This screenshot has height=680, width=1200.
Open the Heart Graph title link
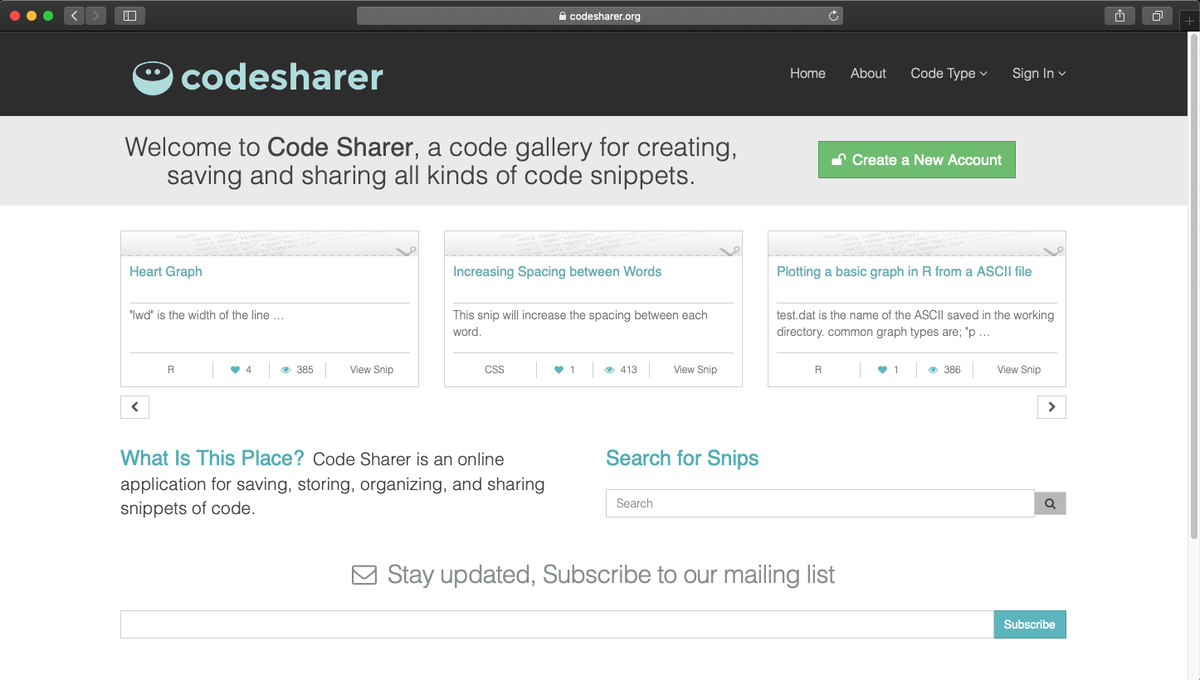click(166, 272)
